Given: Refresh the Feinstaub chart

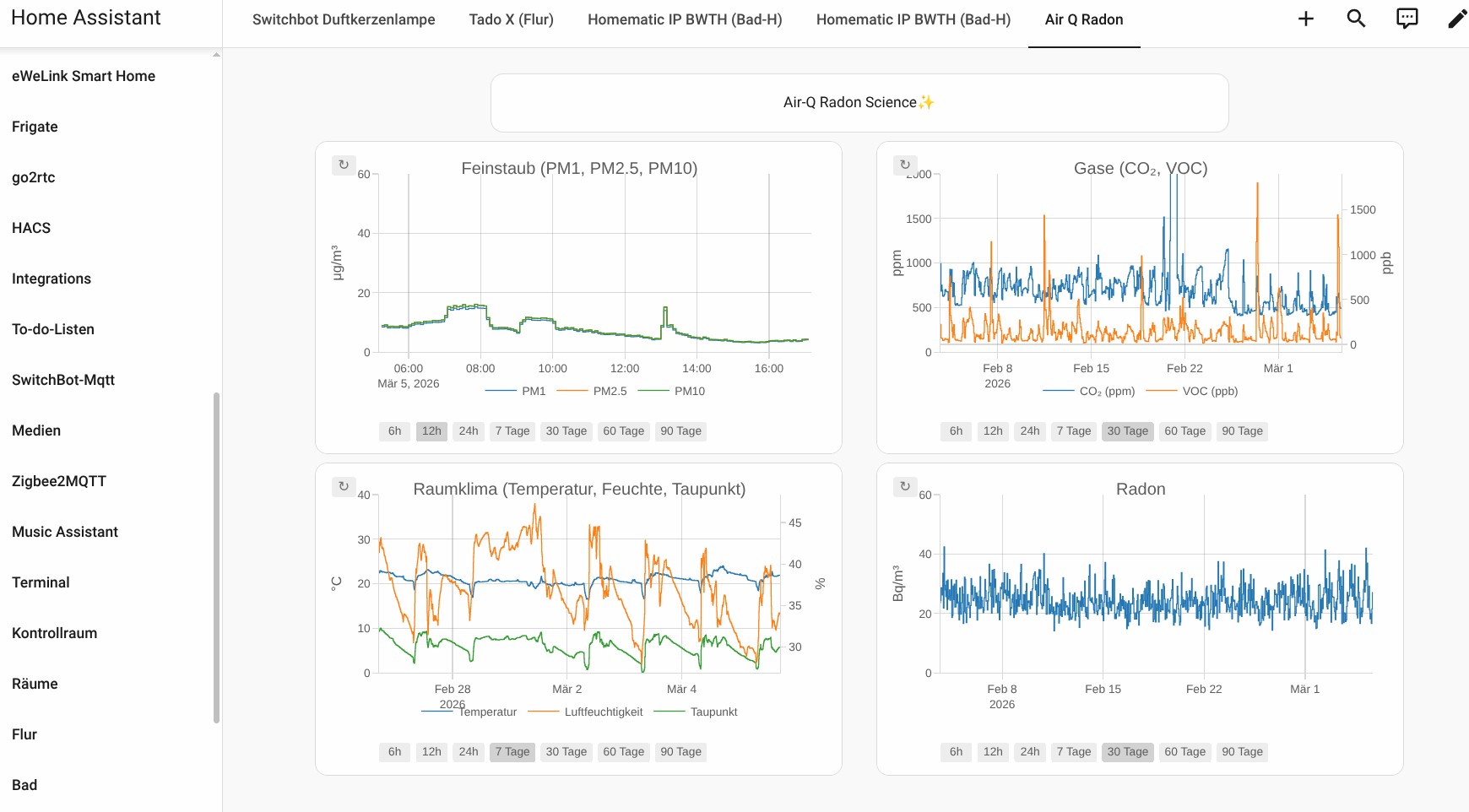Looking at the screenshot, I should tap(344, 165).
